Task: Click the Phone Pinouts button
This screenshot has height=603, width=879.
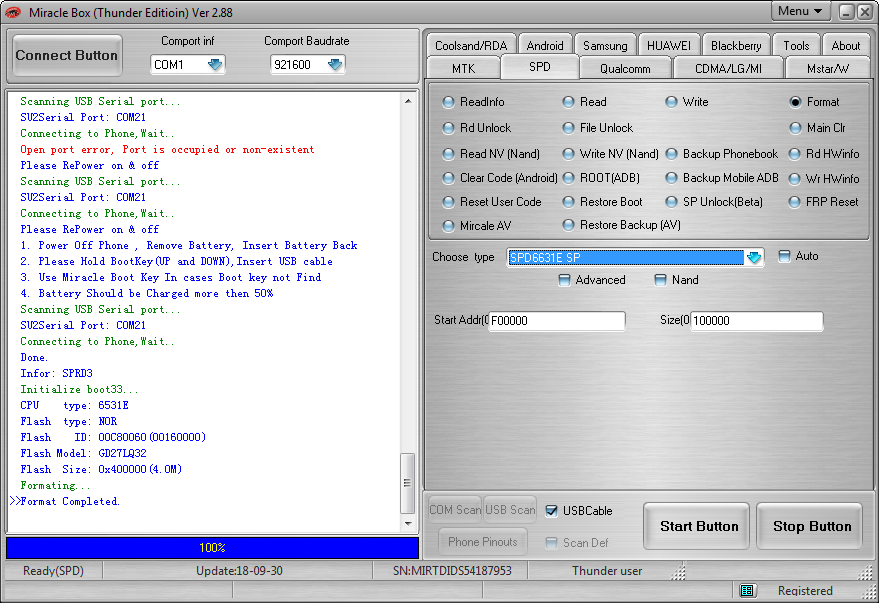Action: pyautogui.click(x=483, y=542)
